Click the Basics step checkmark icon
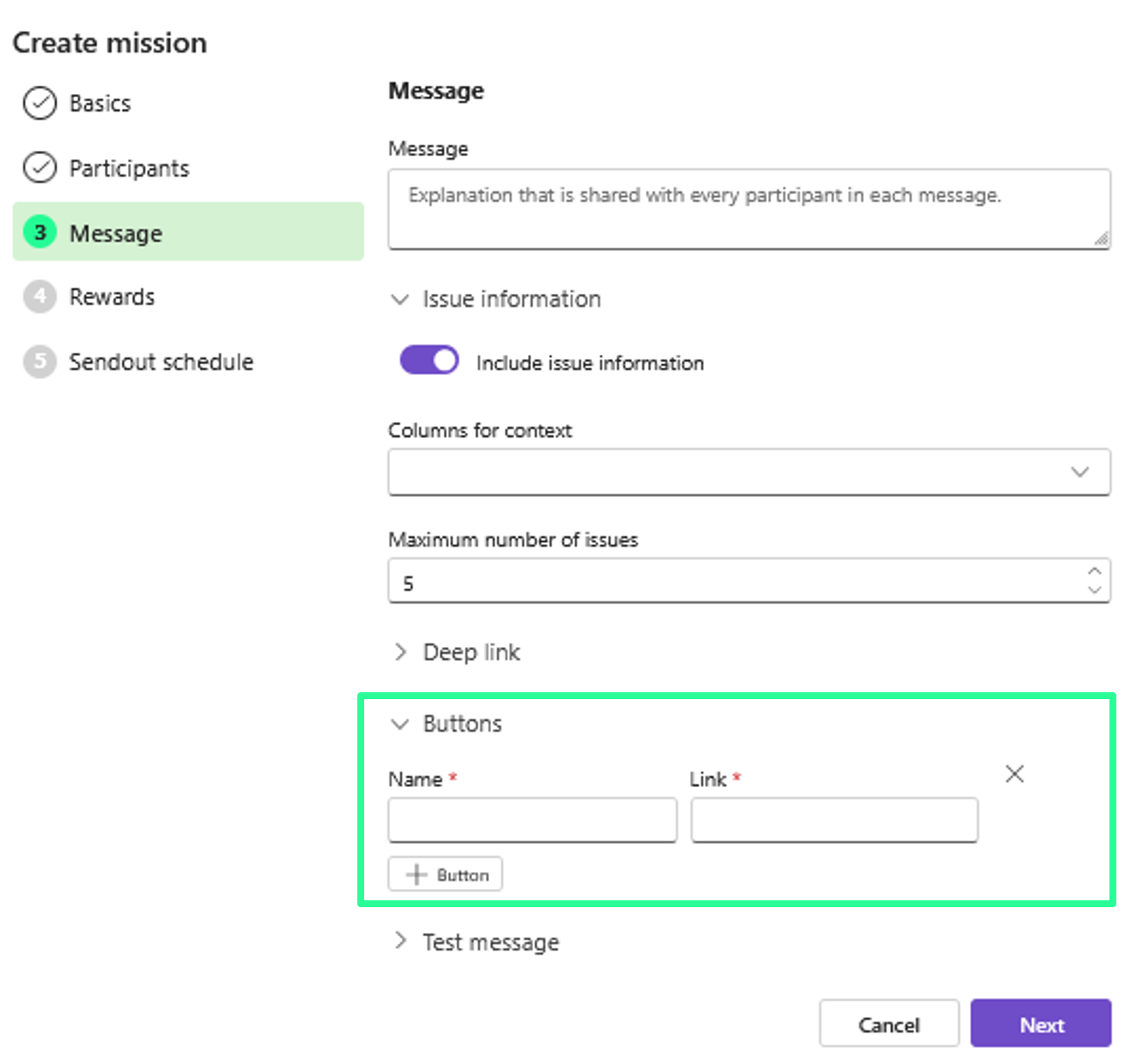The height and width of the screenshot is (1064, 1137). click(40, 103)
